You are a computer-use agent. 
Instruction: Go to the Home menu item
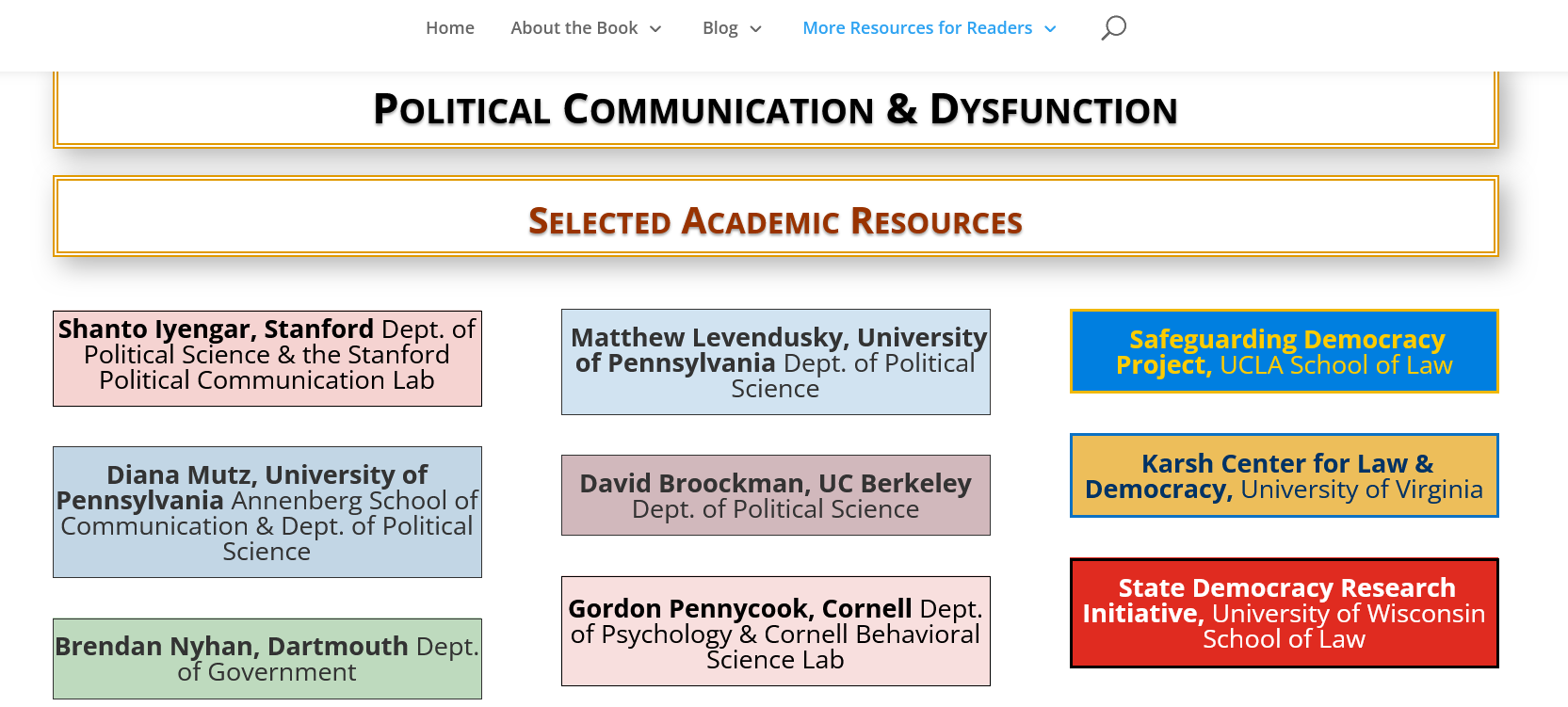tap(449, 28)
